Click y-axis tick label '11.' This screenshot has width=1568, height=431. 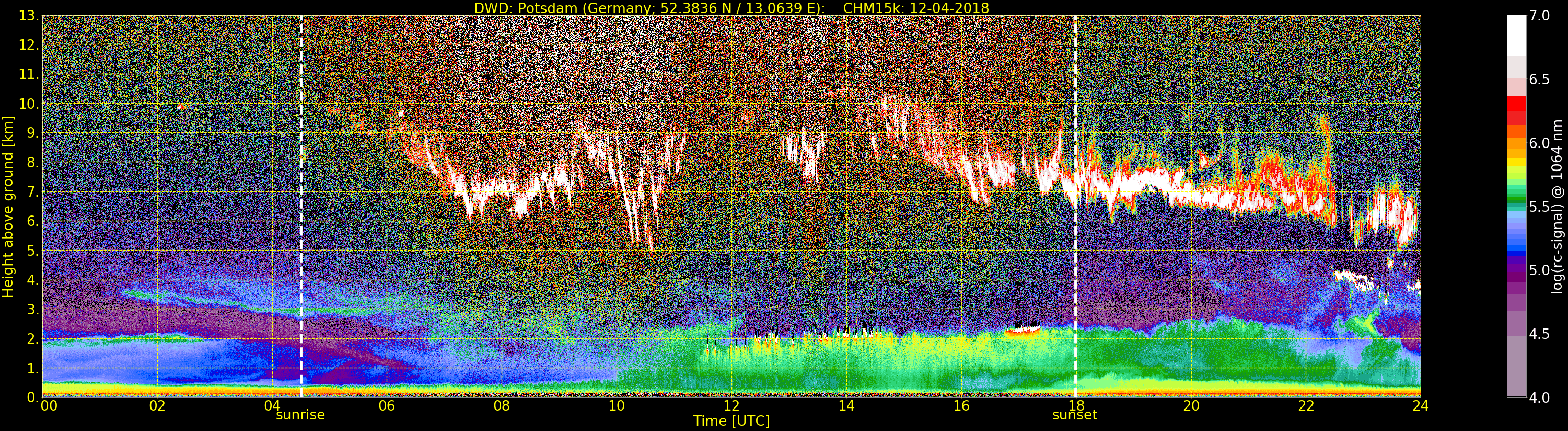29,74
